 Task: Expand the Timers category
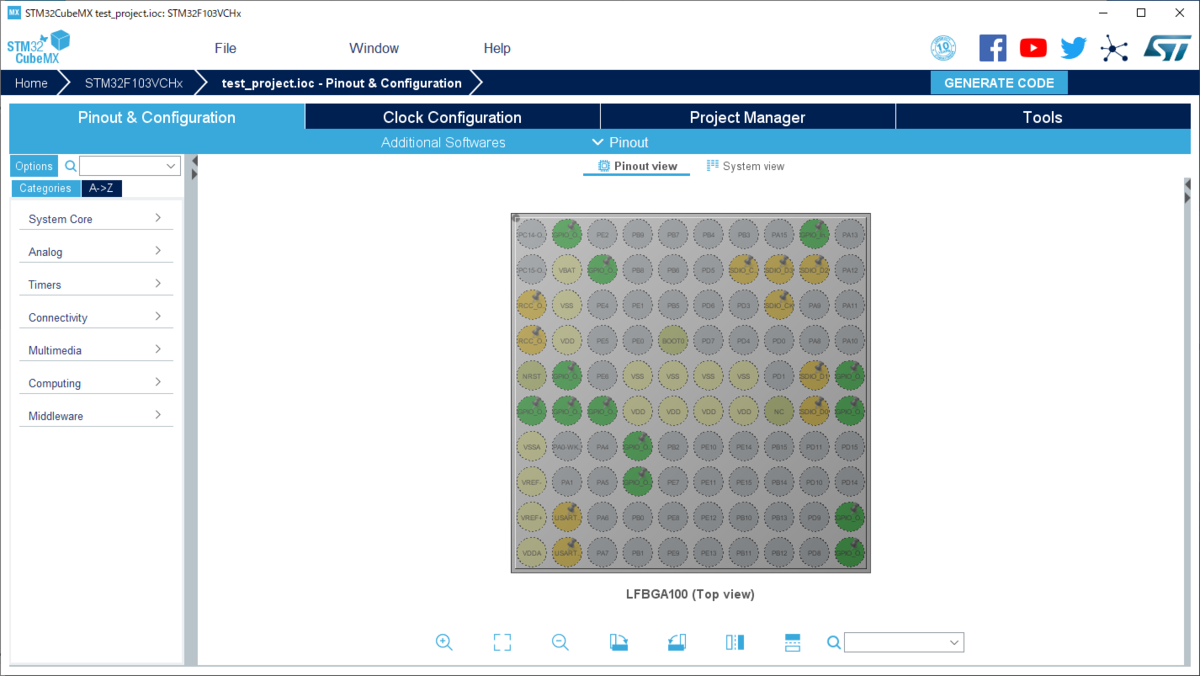pos(95,285)
